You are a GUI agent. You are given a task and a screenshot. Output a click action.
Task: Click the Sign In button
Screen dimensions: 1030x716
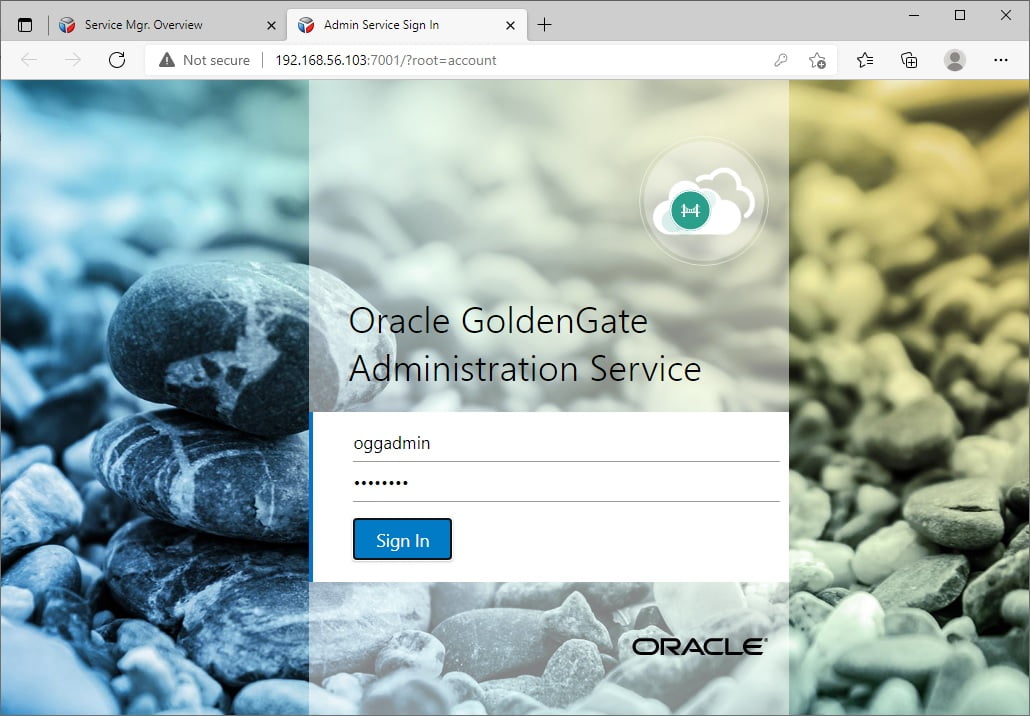tap(402, 539)
